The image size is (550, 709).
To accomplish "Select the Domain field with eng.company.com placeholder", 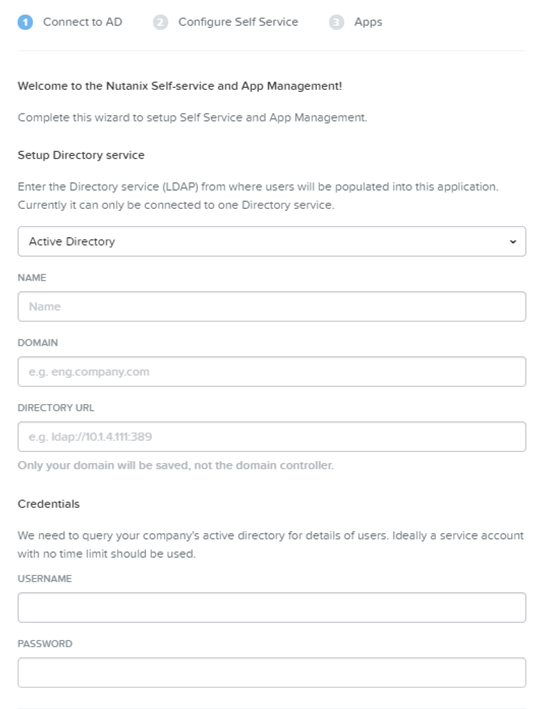I will 272,372.
